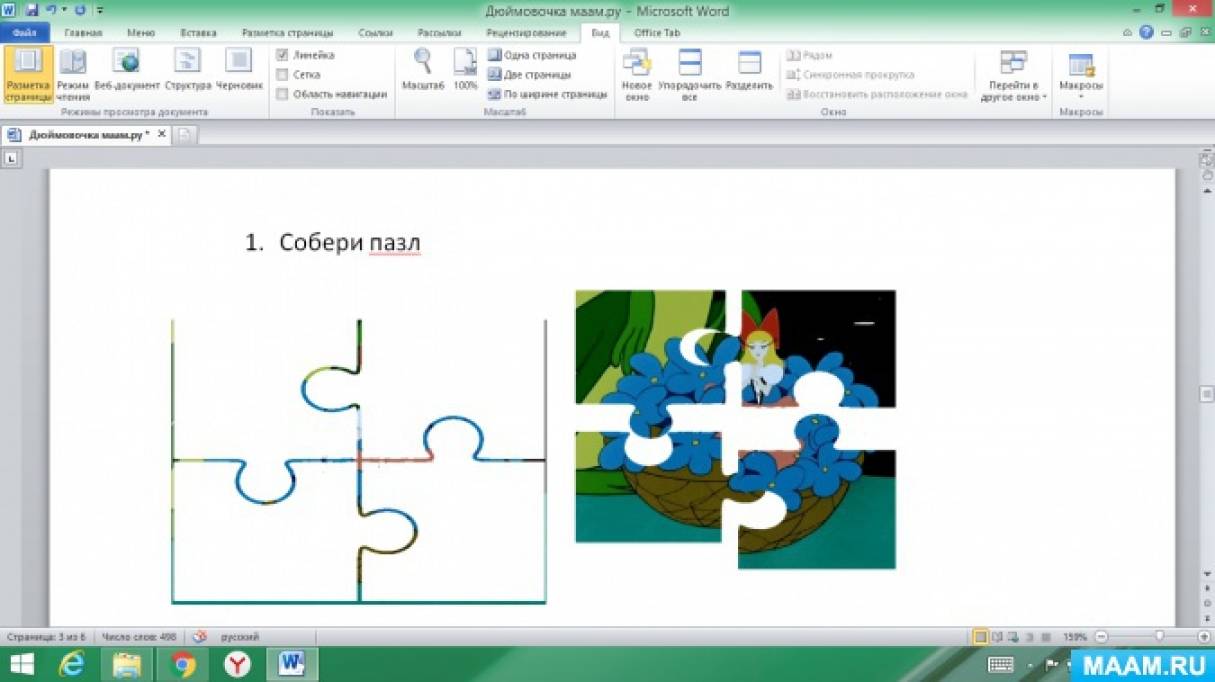The width and height of the screenshot is (1215, 682).
Task: Switch to the Рецензирование ribbon tab
Action: [x=526, y=32]
